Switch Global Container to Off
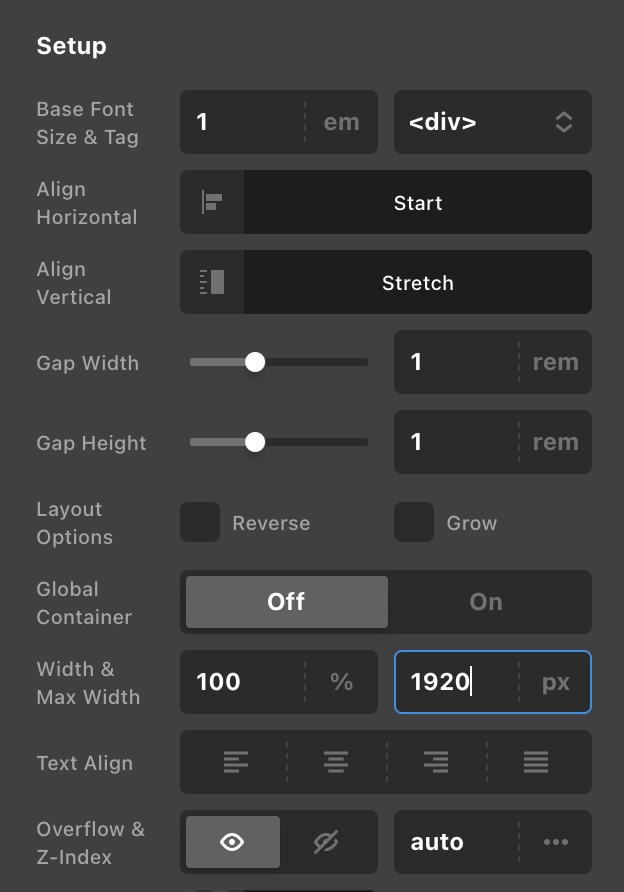Viewport: 624px width, 892px height. [x=287, y=602]
